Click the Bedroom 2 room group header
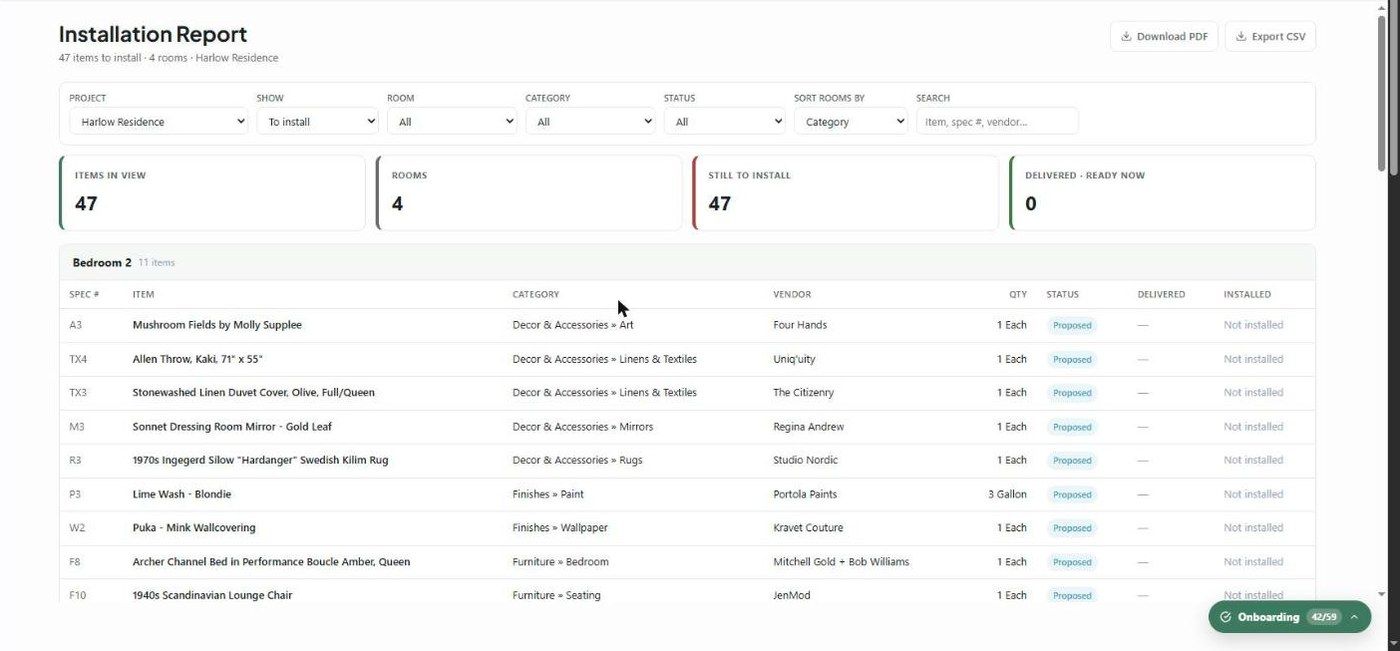The width and height of the screenshot is (1400, 651). 687,263
